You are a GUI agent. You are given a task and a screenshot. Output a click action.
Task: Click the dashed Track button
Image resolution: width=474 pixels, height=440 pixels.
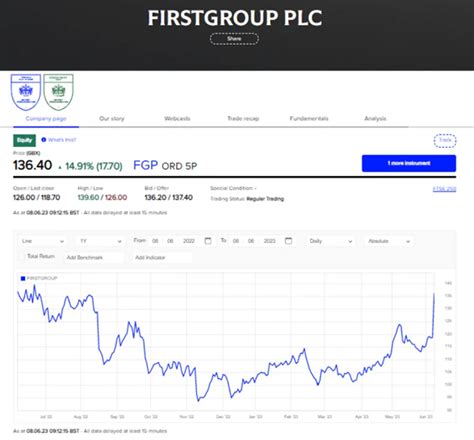[445, 140]
